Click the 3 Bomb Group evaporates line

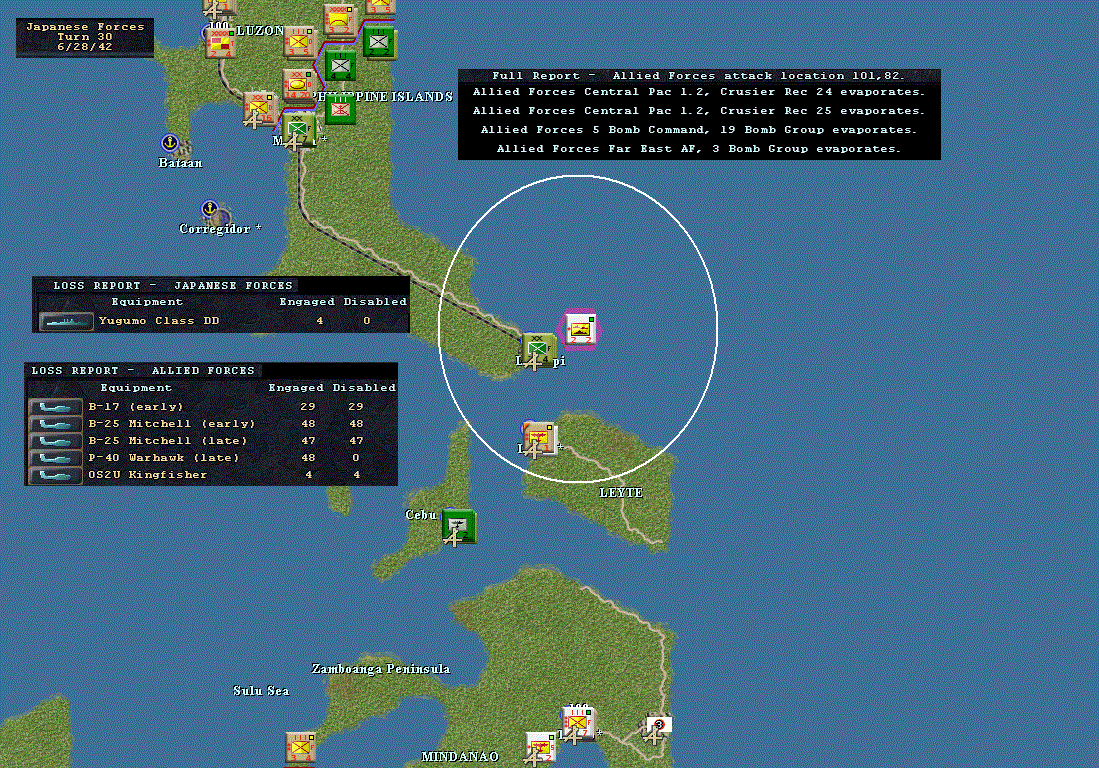click(698, 149)
